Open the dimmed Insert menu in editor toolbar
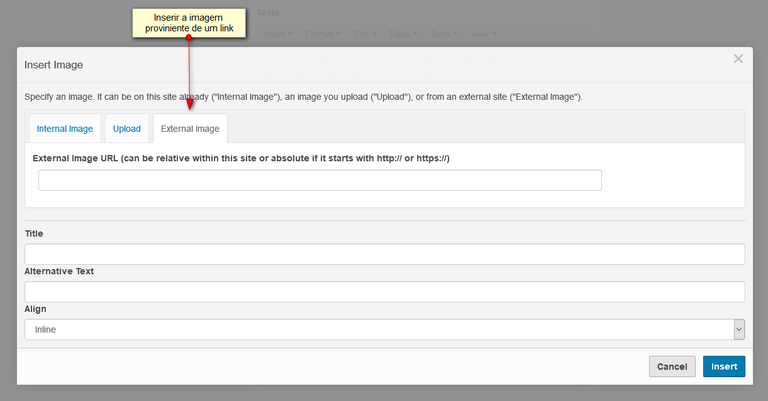768x401 pixels. [277, 34]
